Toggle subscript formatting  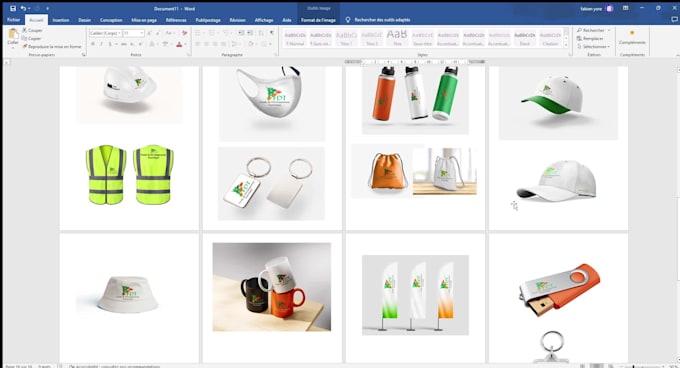click(x=132, y=44)
